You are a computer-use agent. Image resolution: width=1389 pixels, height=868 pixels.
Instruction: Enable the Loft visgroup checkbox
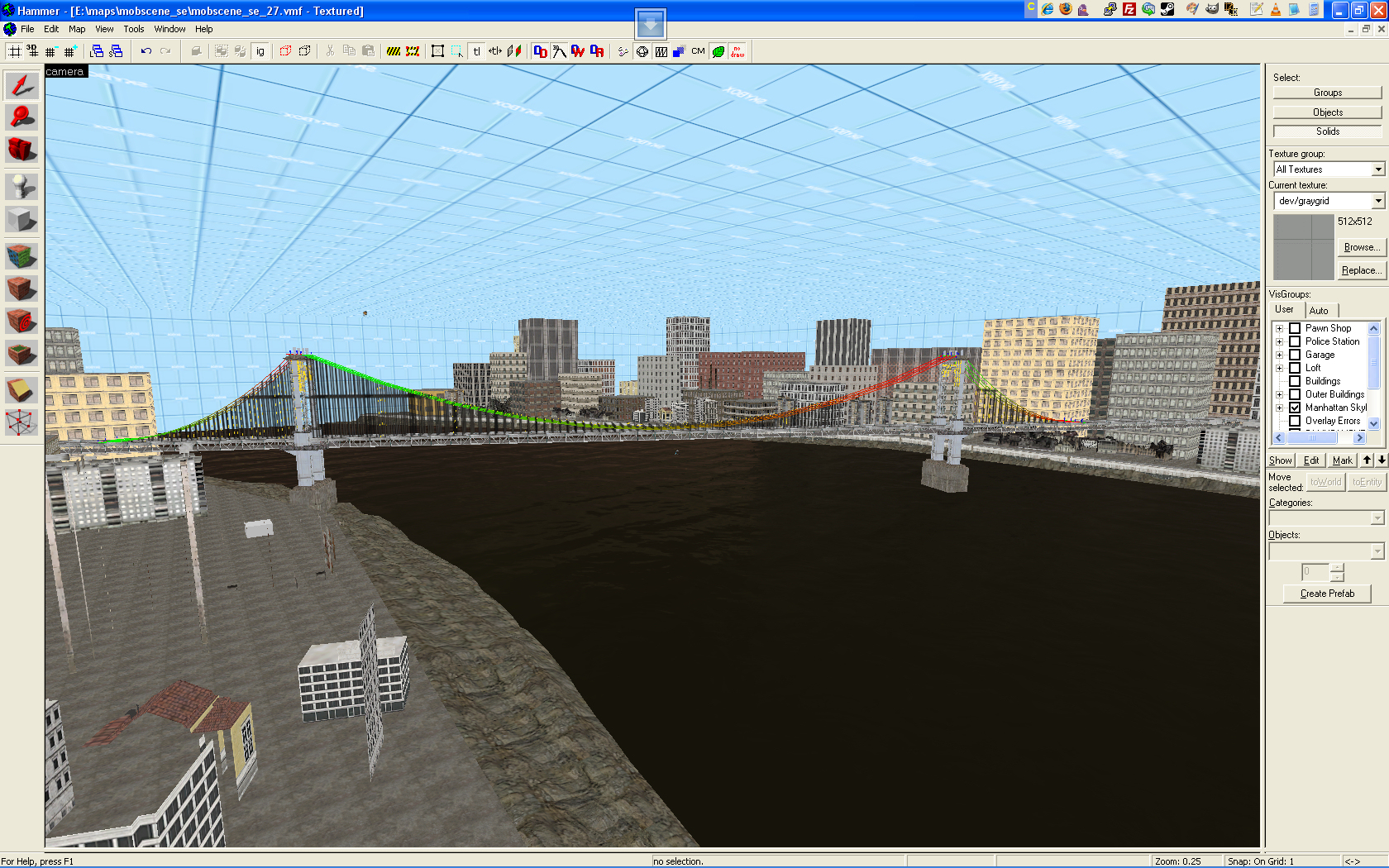pyautogui.click(x=1295, y=368)
